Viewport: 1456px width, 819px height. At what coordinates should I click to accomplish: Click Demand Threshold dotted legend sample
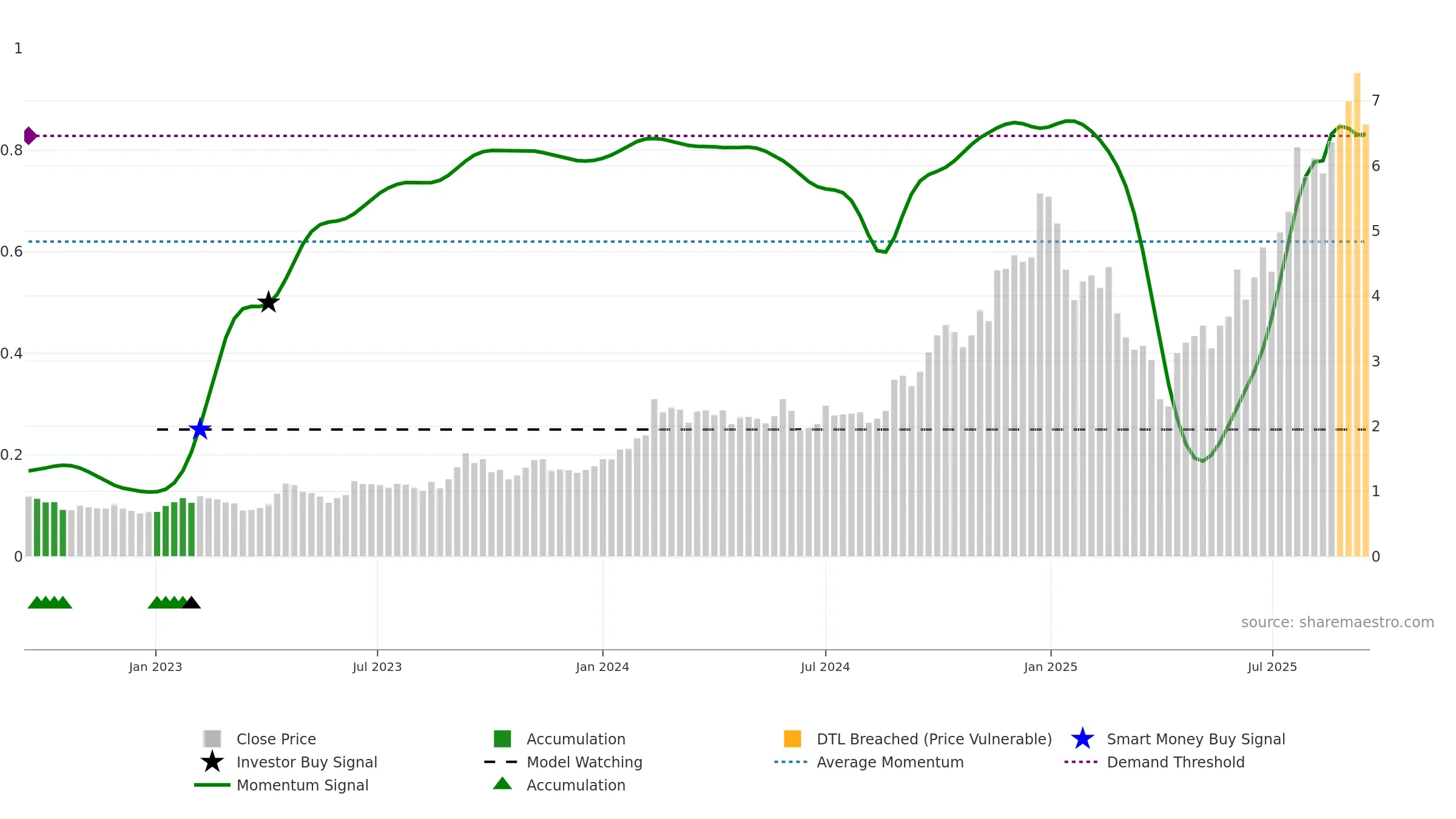coord(1081,762)
